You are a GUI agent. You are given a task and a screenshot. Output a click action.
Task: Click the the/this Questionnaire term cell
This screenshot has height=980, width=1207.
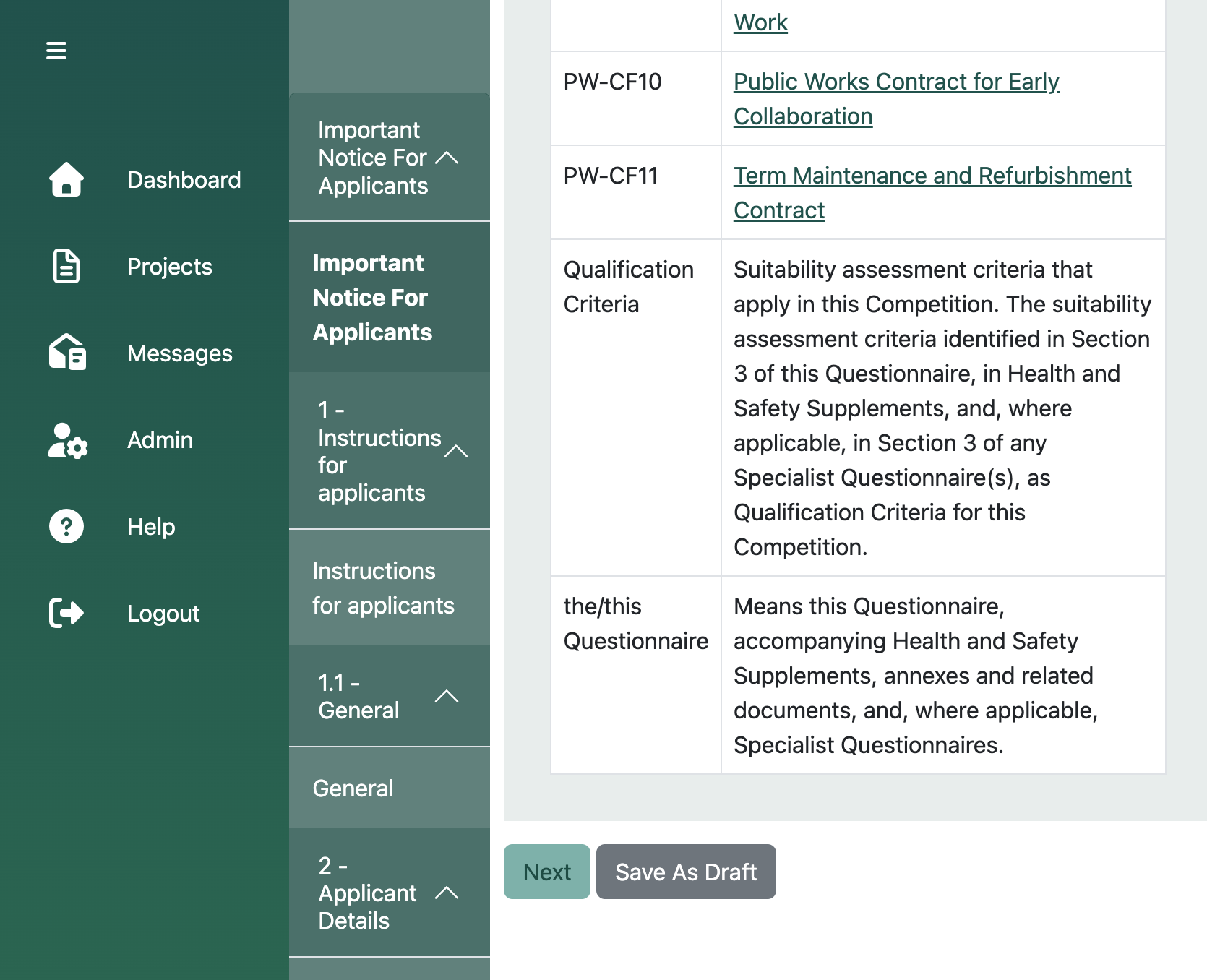click(x=635, y=676)
